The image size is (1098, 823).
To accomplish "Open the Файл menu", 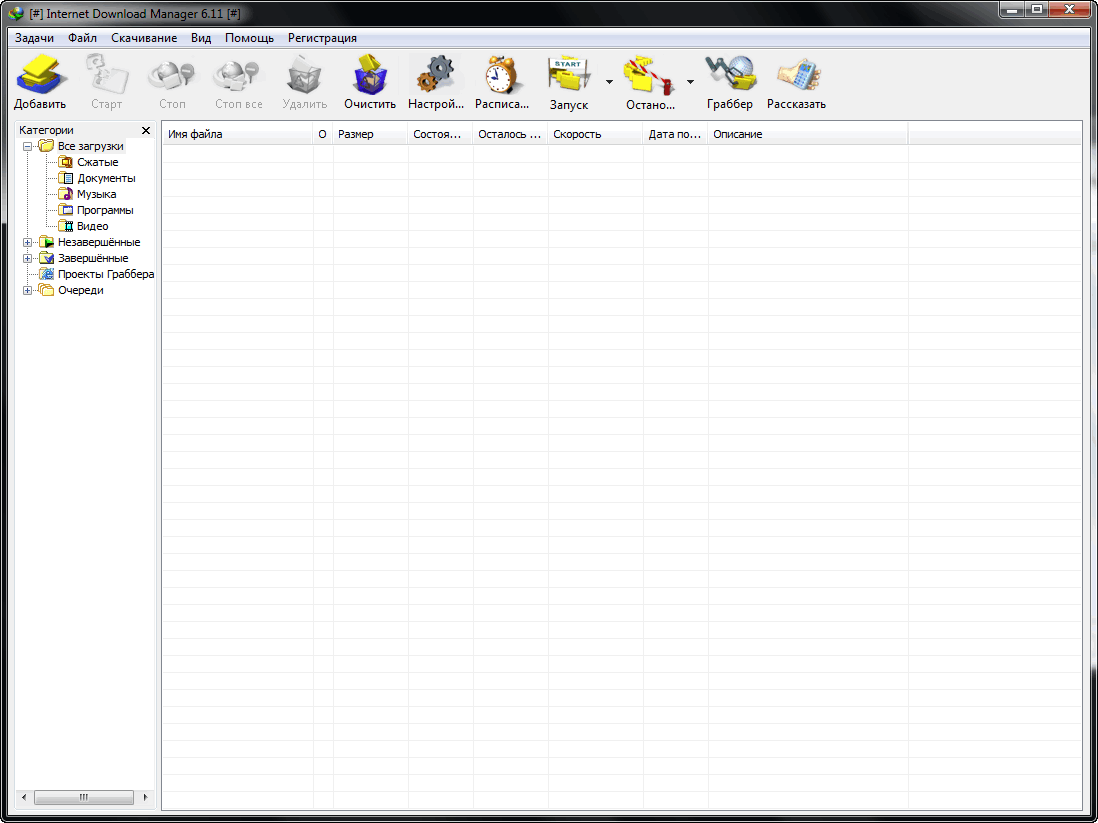I will coord(83,38).
